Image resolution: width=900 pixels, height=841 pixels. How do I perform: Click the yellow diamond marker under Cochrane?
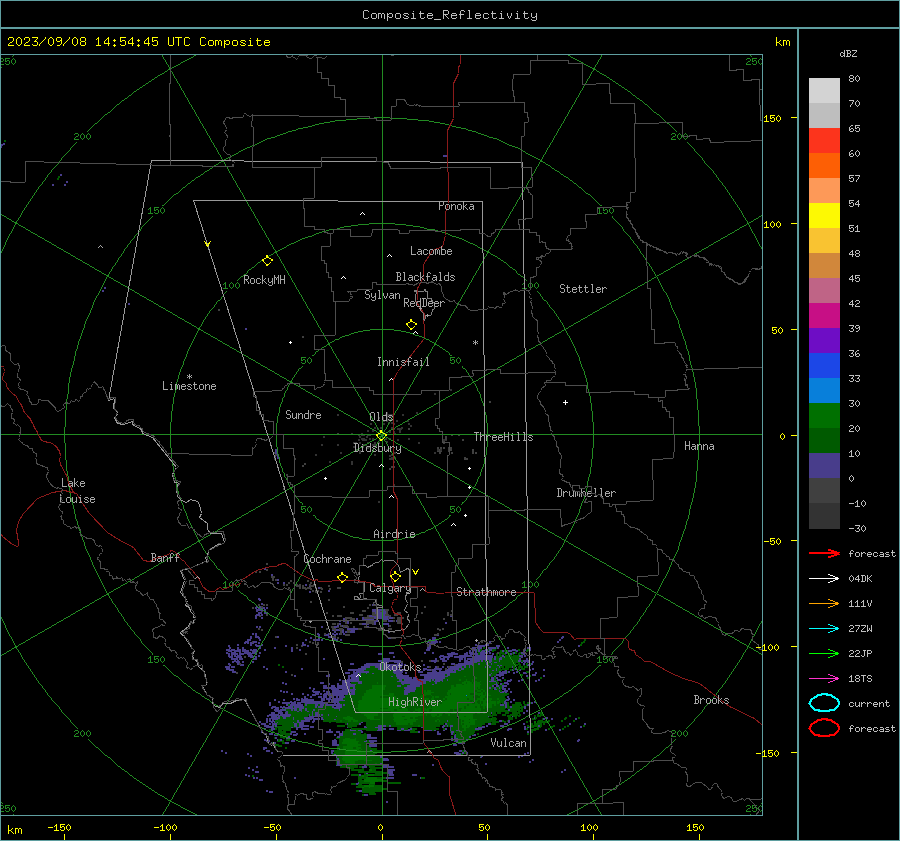point(342,577)
